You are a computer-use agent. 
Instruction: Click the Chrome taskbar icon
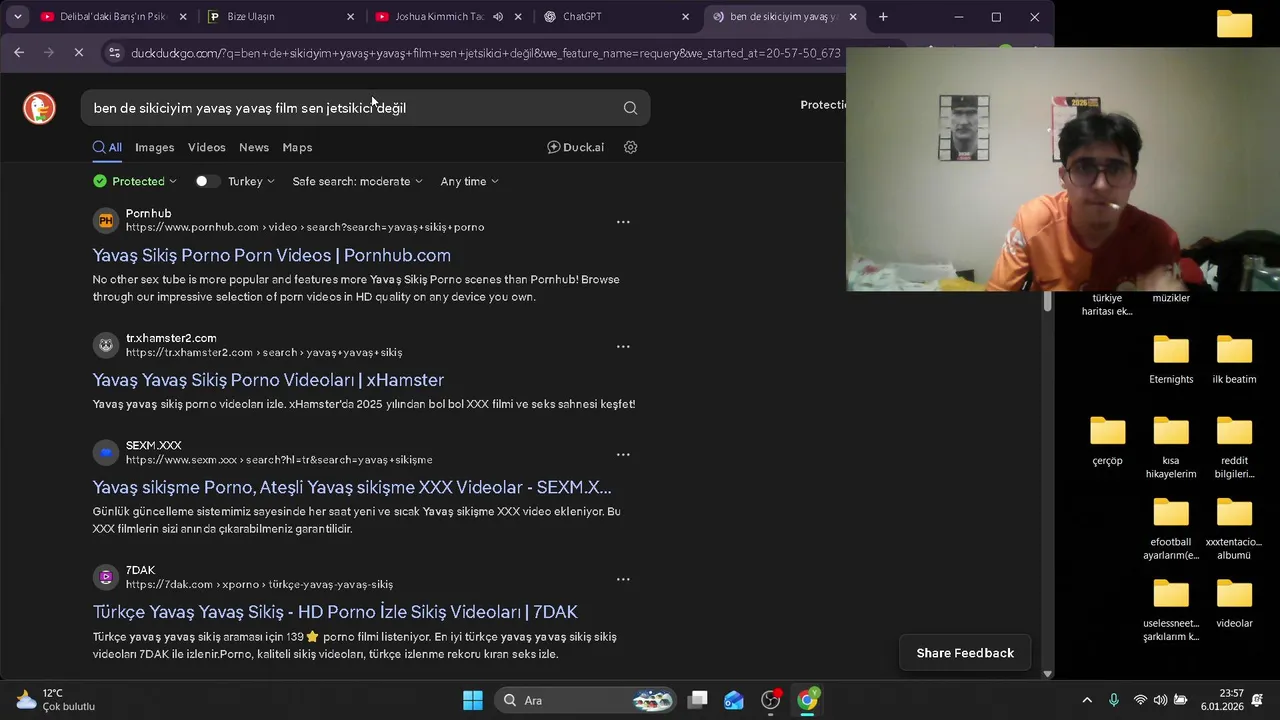coord(807,700)
